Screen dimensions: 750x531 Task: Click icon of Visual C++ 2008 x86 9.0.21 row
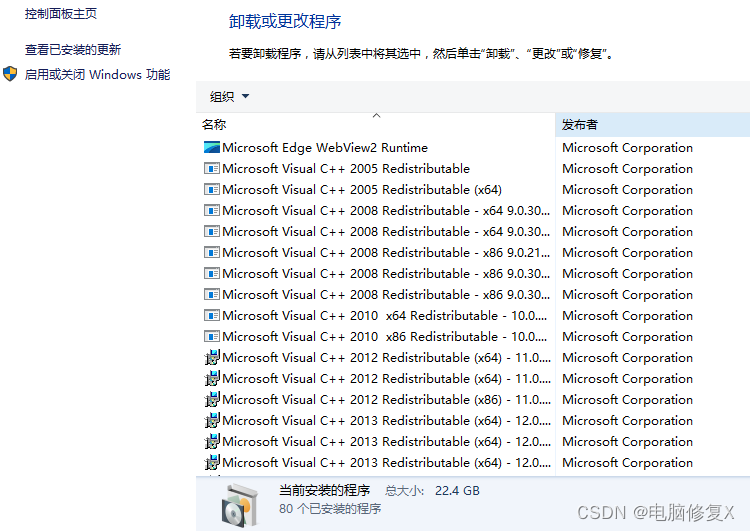(211, 253)
